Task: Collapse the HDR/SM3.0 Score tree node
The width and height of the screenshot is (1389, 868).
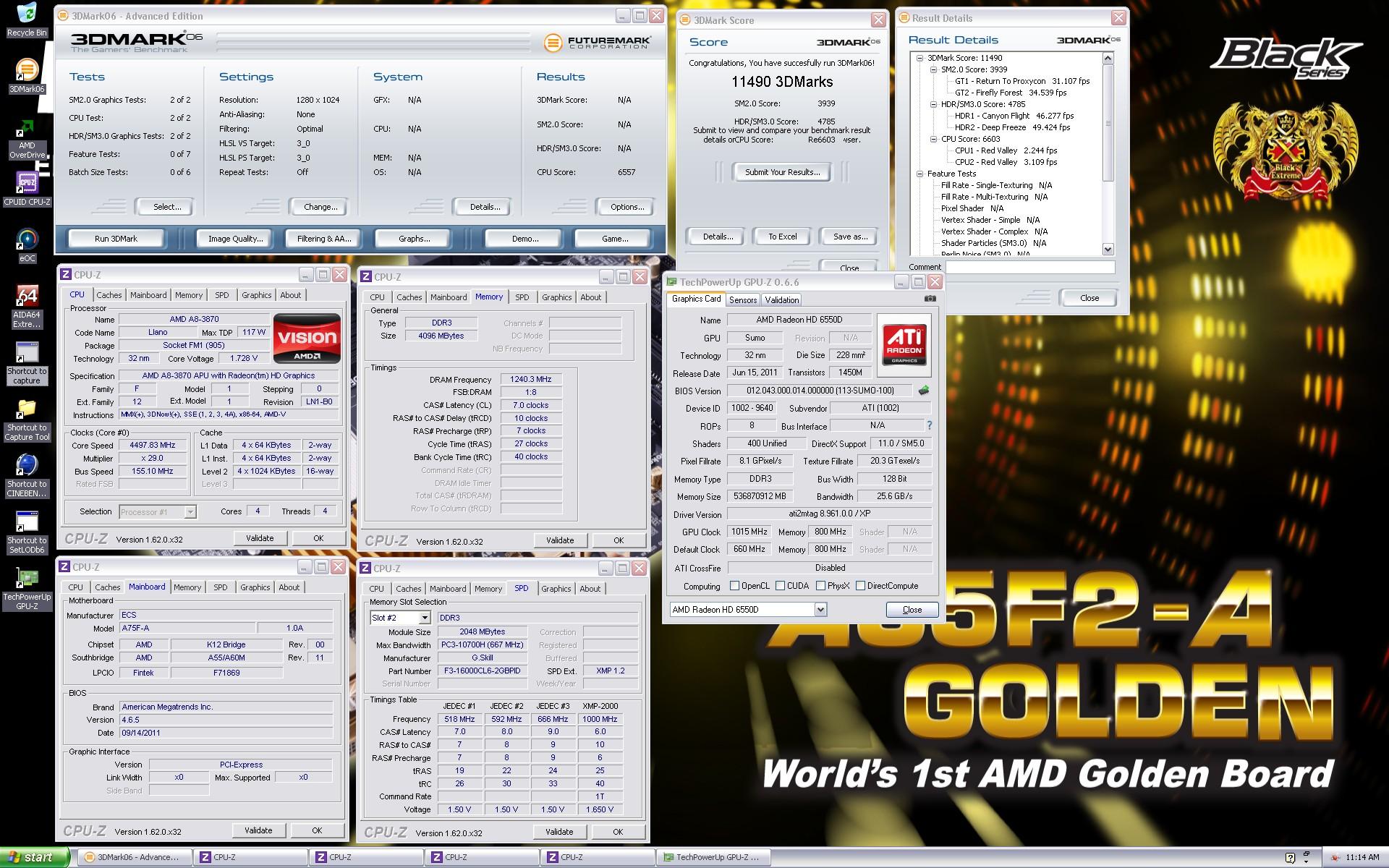Action: 933,104
